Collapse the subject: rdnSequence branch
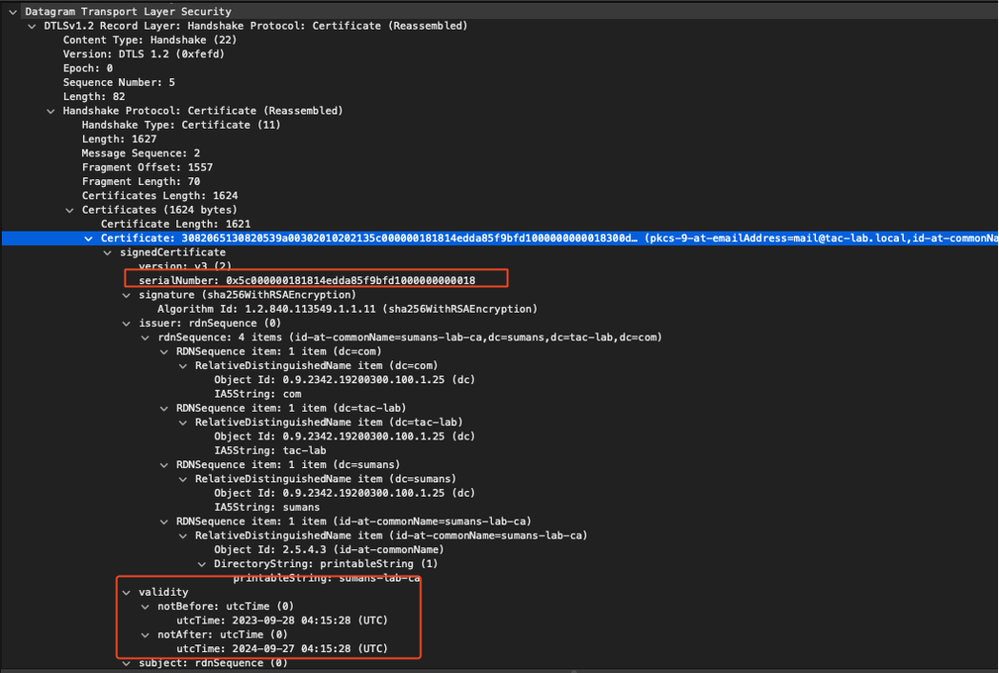 pos(126,662)
